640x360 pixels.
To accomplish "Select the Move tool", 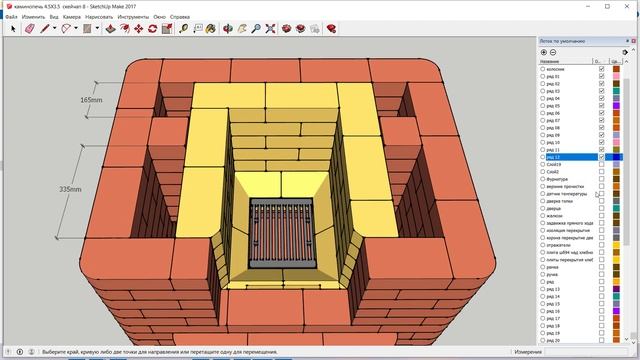I will coord(139,29).
